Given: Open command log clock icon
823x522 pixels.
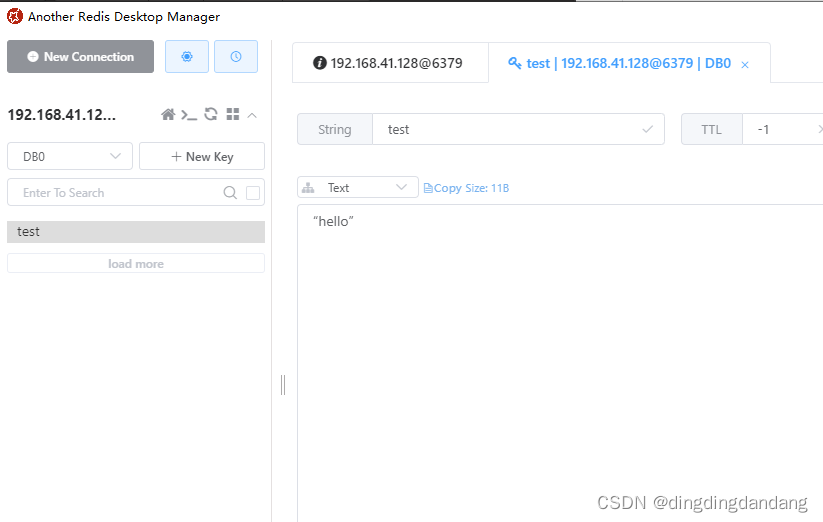Looking at the screenshot, I should pos(236,57).
